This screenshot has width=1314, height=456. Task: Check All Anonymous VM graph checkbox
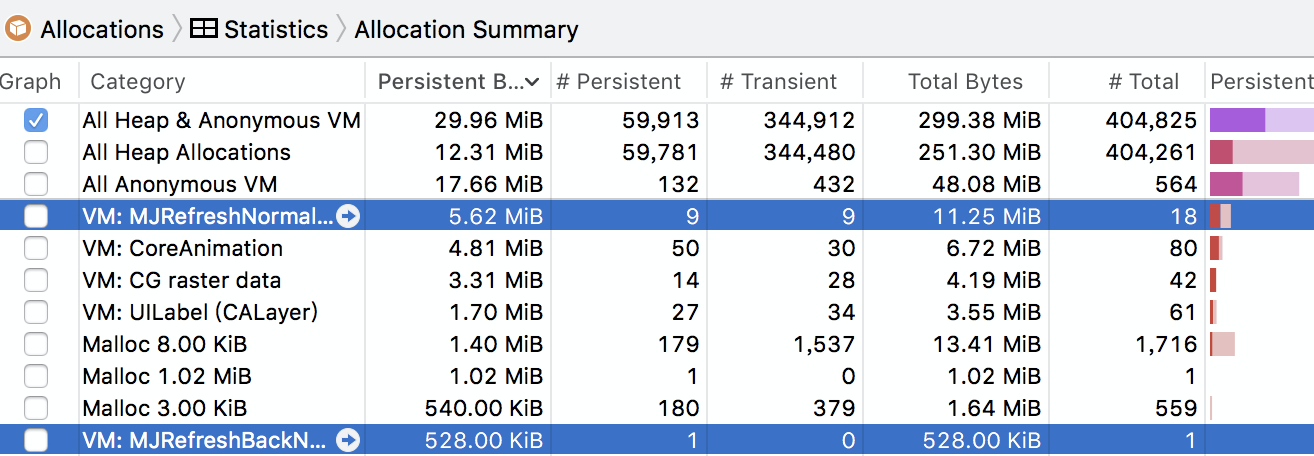point(36,185)
